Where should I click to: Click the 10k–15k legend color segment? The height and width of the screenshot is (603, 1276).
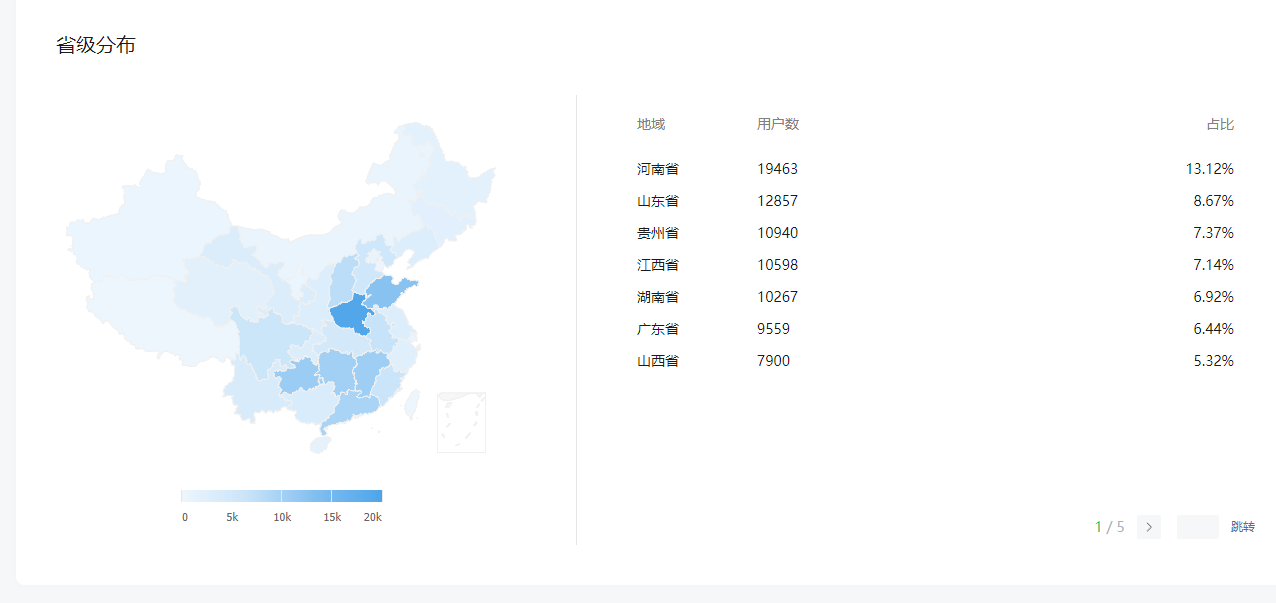coord(306,496)
